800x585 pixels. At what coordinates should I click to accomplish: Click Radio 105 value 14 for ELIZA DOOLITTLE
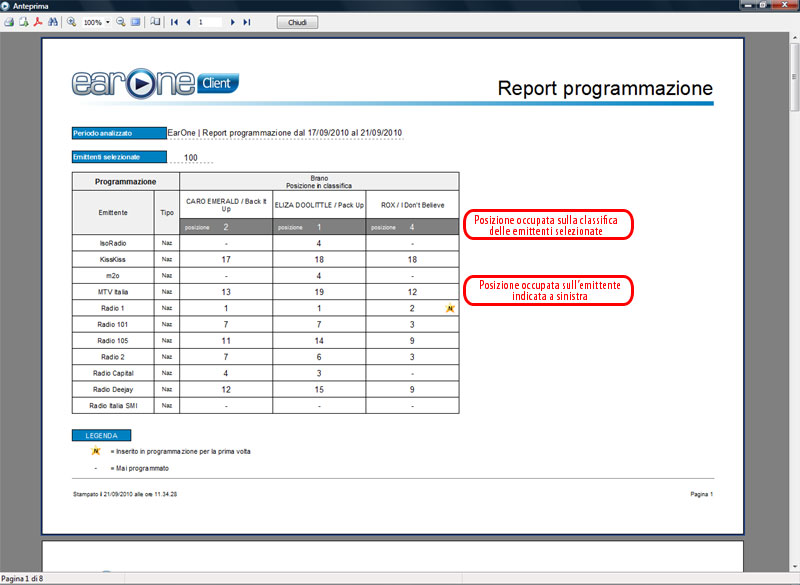[x=319, y=341]
